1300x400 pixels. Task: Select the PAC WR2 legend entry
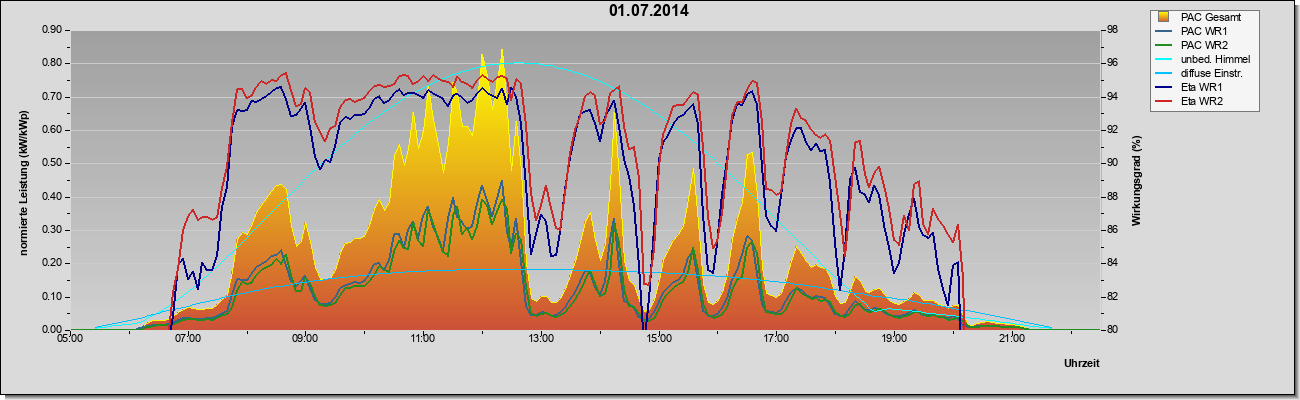point(1194,45)
